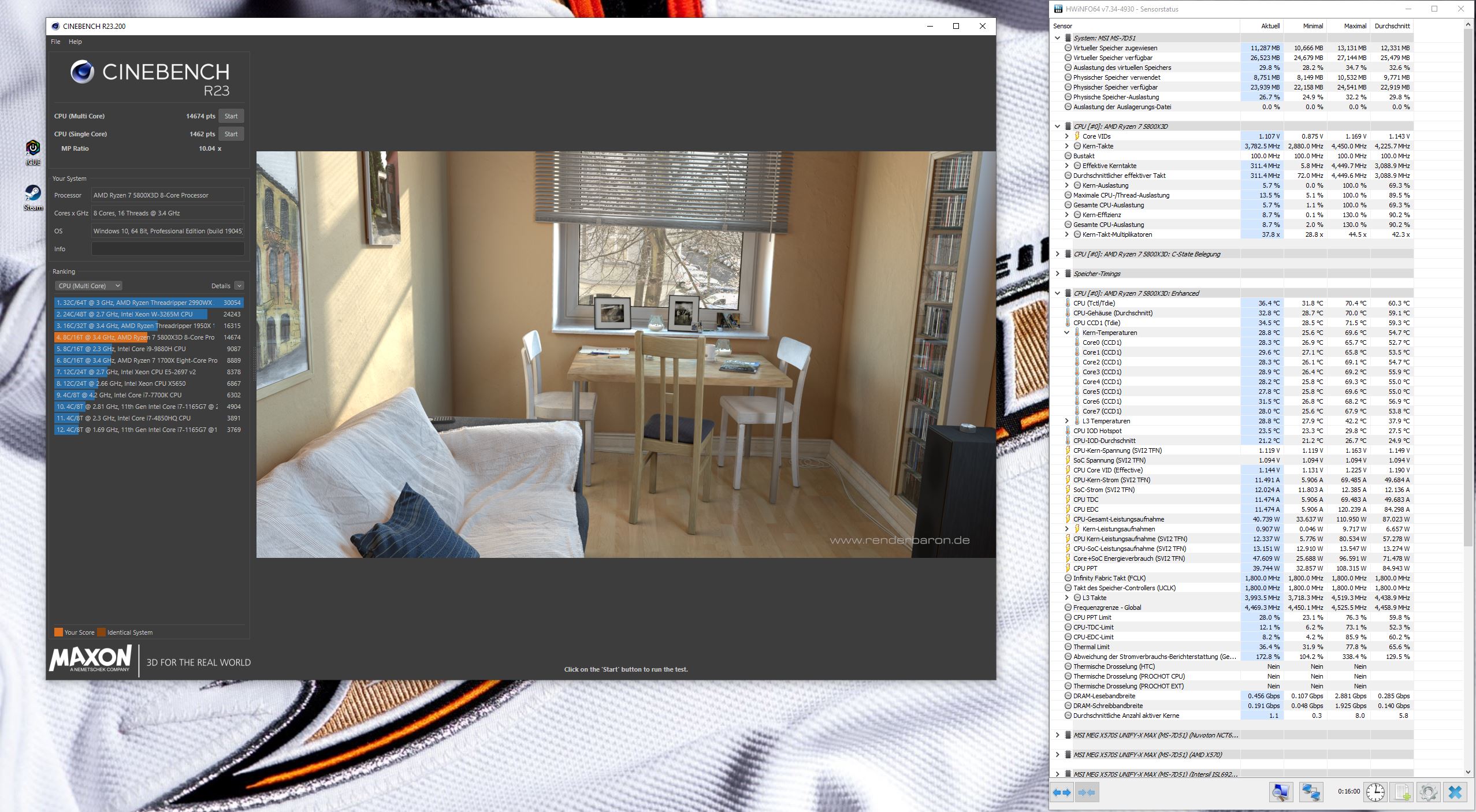1476x812 pixels.
Task: Open the monitor magnifier summary icon
Action: click(x=1280, y=792)
